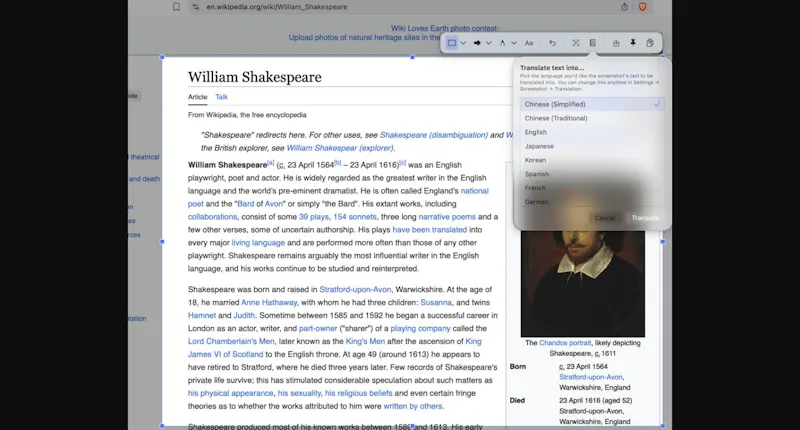Visit the Stratford-upon-Avon paragraph link
Viewport: 800px width, 430px height.
coord(355,289)
